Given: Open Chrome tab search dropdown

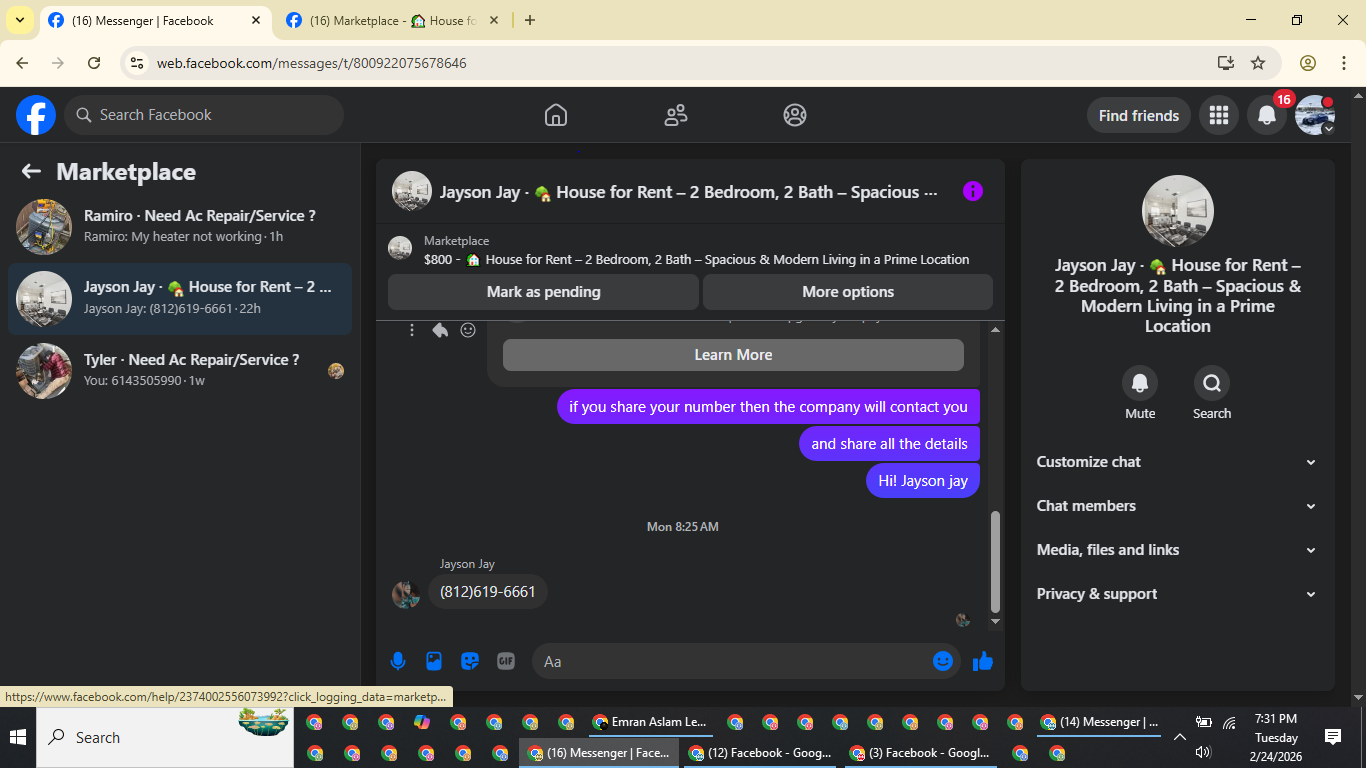Looking at the screenshot, I should point(19,20).
